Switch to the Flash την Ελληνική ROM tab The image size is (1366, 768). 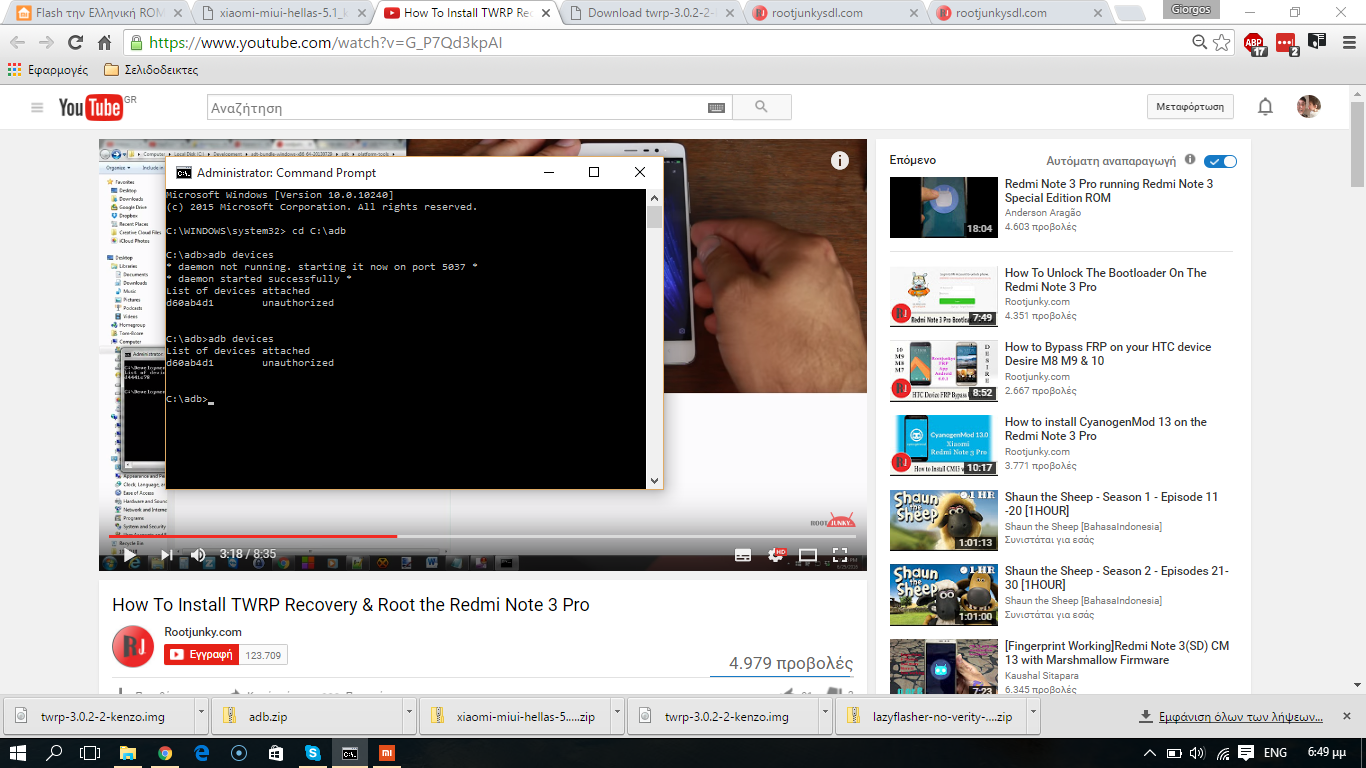96,14
